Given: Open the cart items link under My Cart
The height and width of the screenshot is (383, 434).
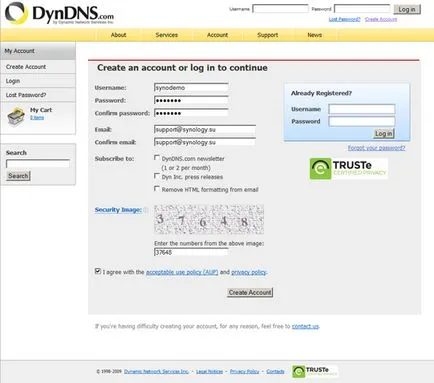Looking at the screenshot, I should pos(37,118).
